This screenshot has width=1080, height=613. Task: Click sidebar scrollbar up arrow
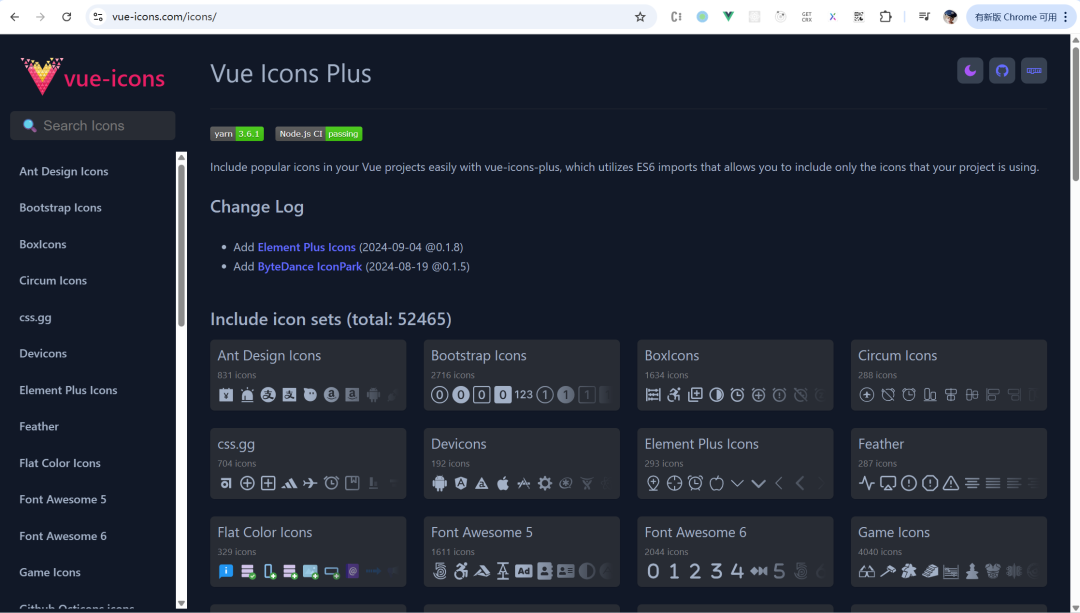pos(181,157)
